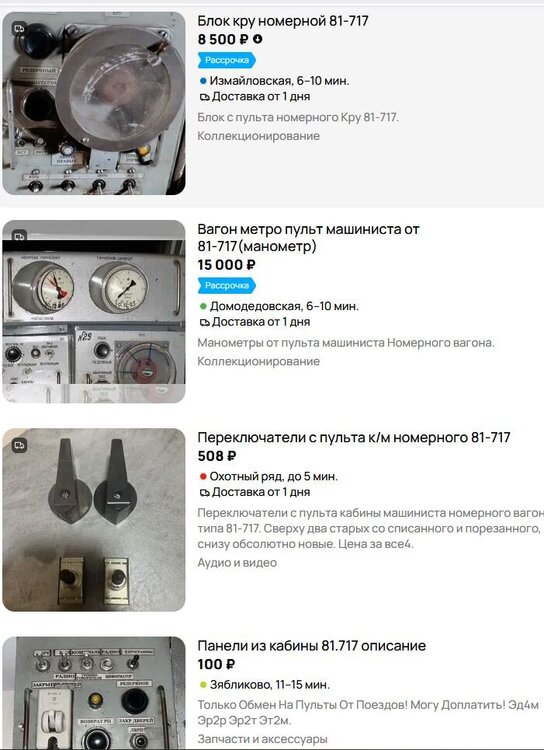Open the cabin panel photo for 81.717
Screen dimensions: 544x750
[x=94, y=693]
